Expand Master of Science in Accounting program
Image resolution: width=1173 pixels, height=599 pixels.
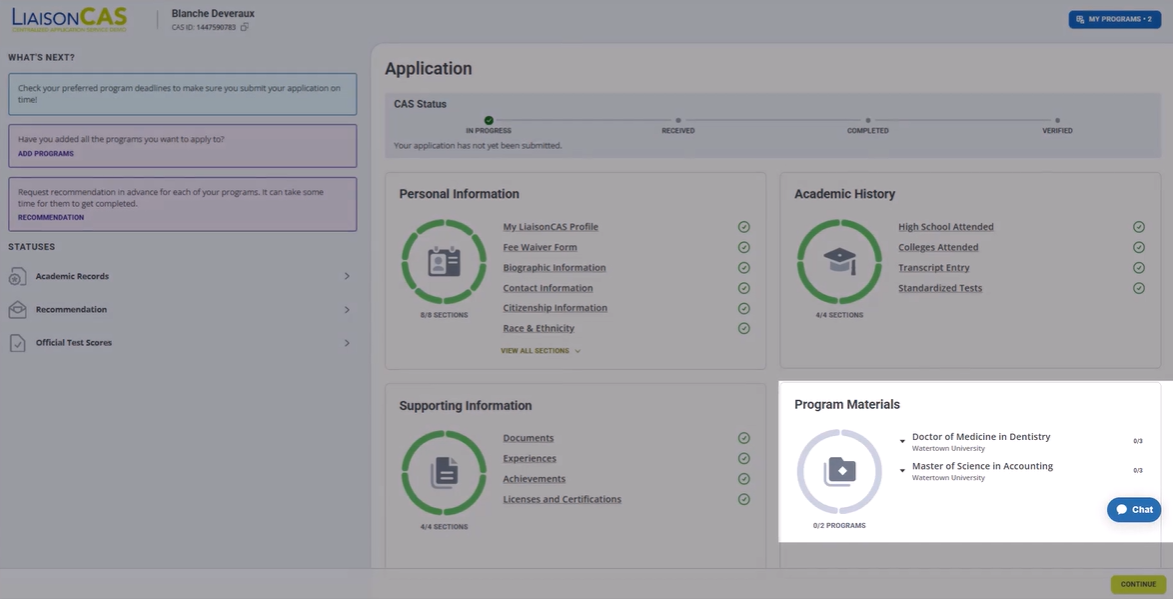click(902, 470)
